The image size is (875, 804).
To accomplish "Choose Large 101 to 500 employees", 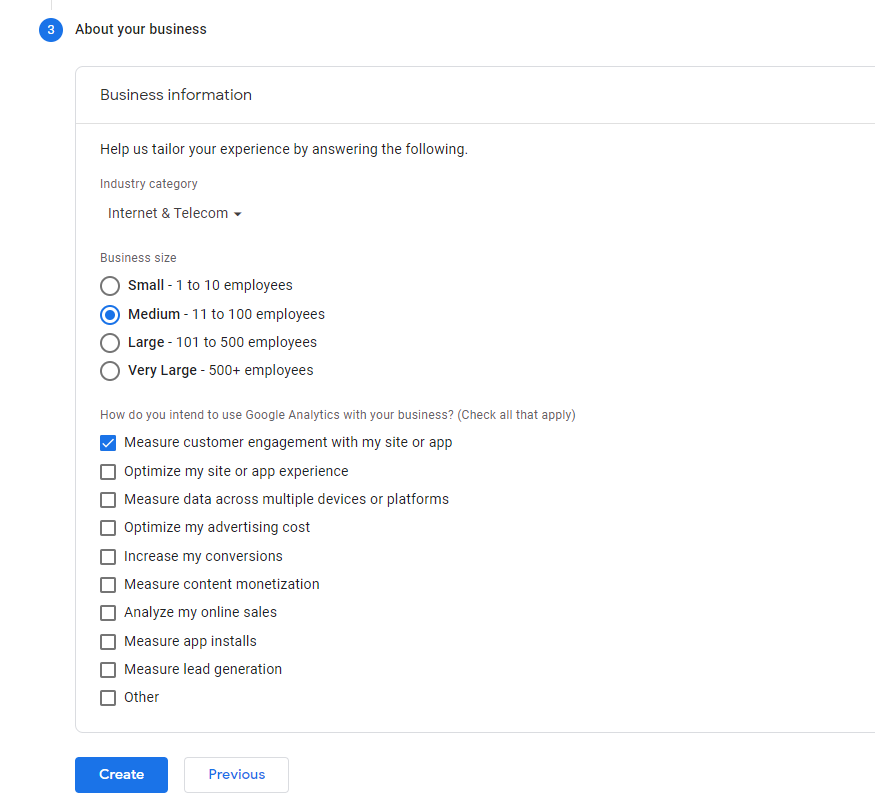I will (x=110, y=343).
